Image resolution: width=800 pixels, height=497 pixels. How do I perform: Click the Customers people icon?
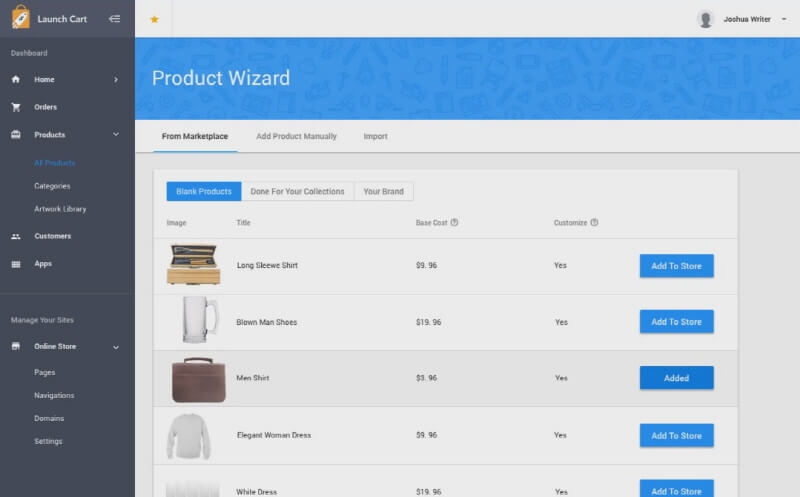click(x=16, y=236)
